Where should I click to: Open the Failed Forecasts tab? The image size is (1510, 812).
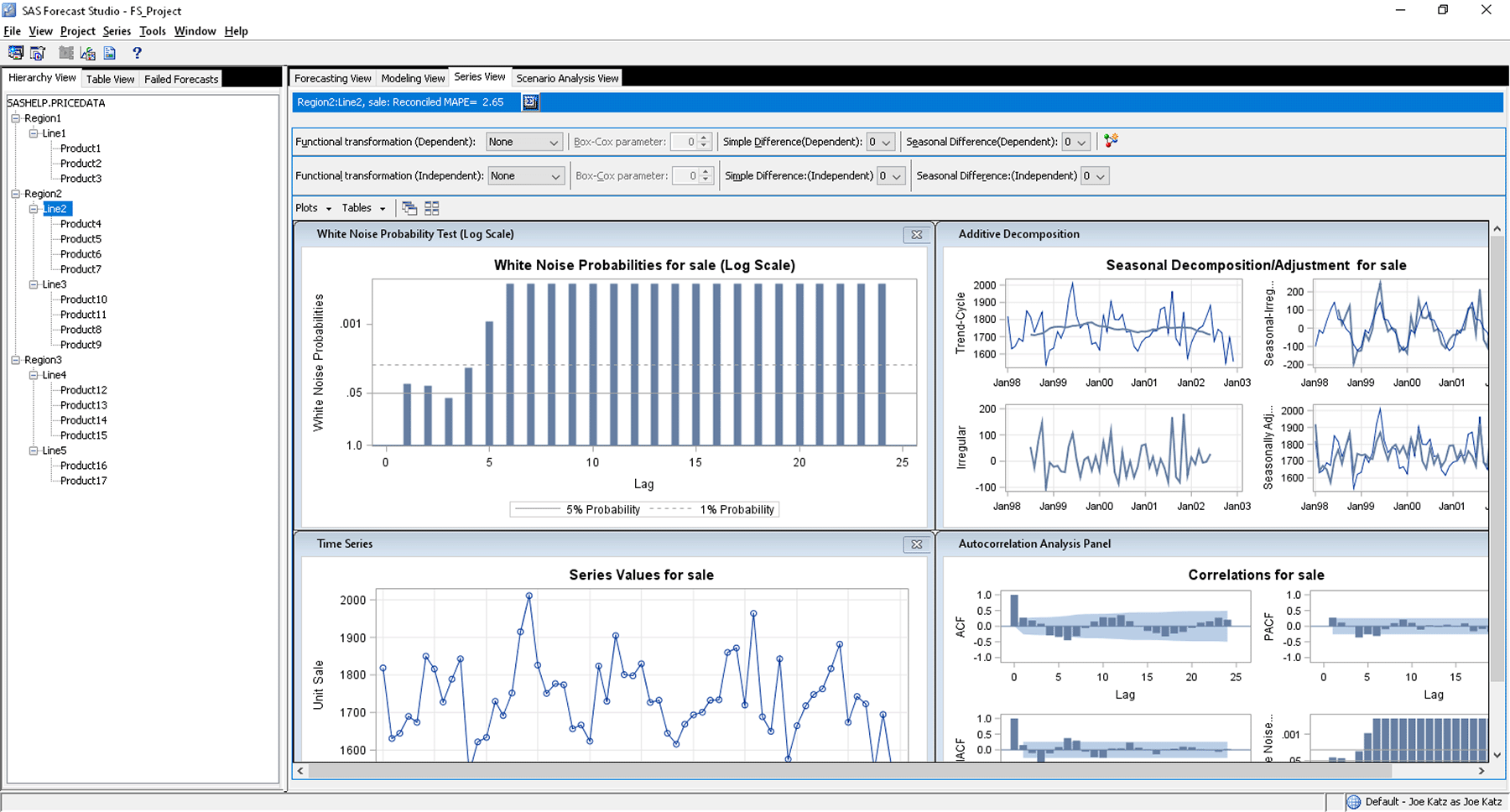coord(181,79)
